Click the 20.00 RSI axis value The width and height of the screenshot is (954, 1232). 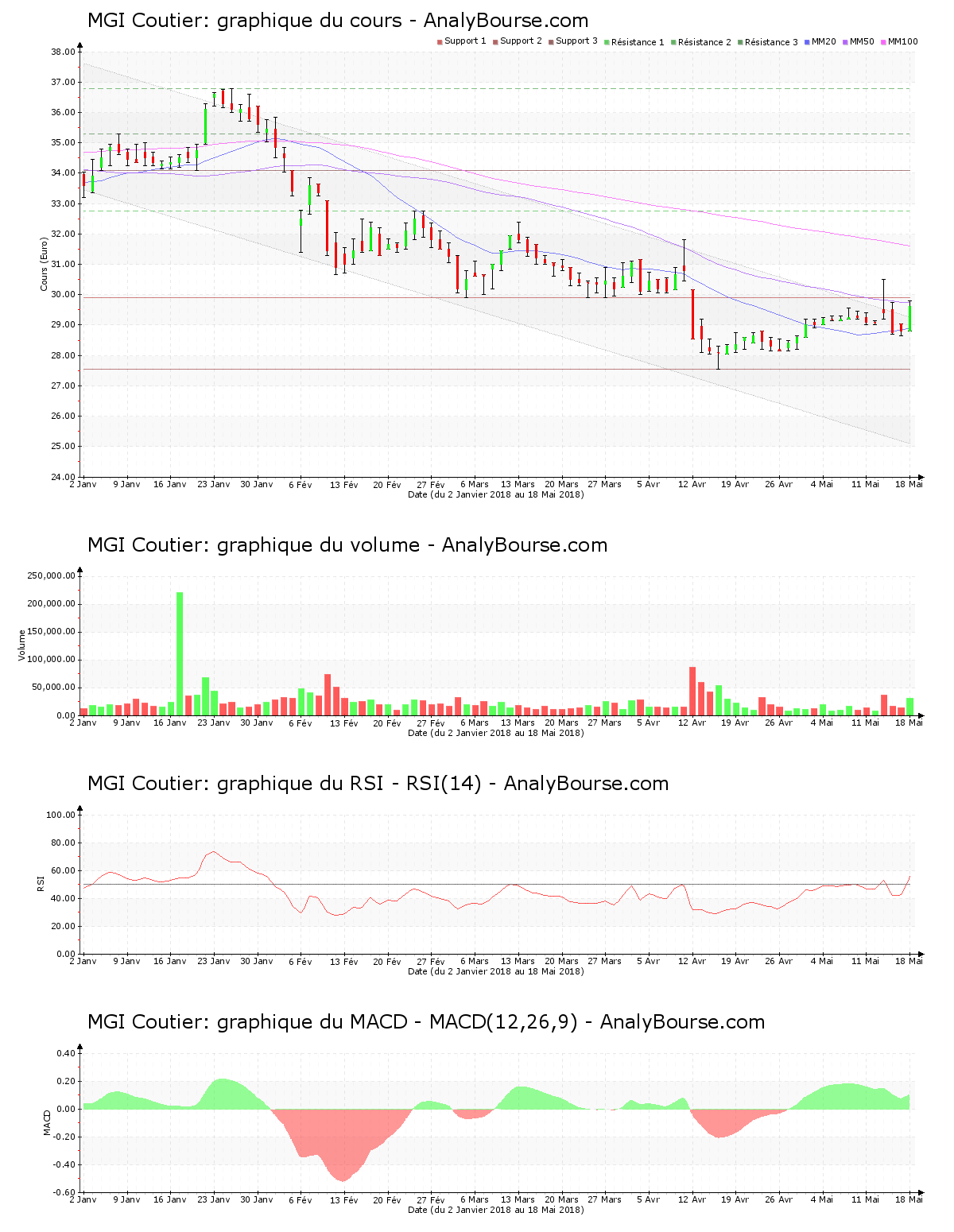[x=63, y=926]
